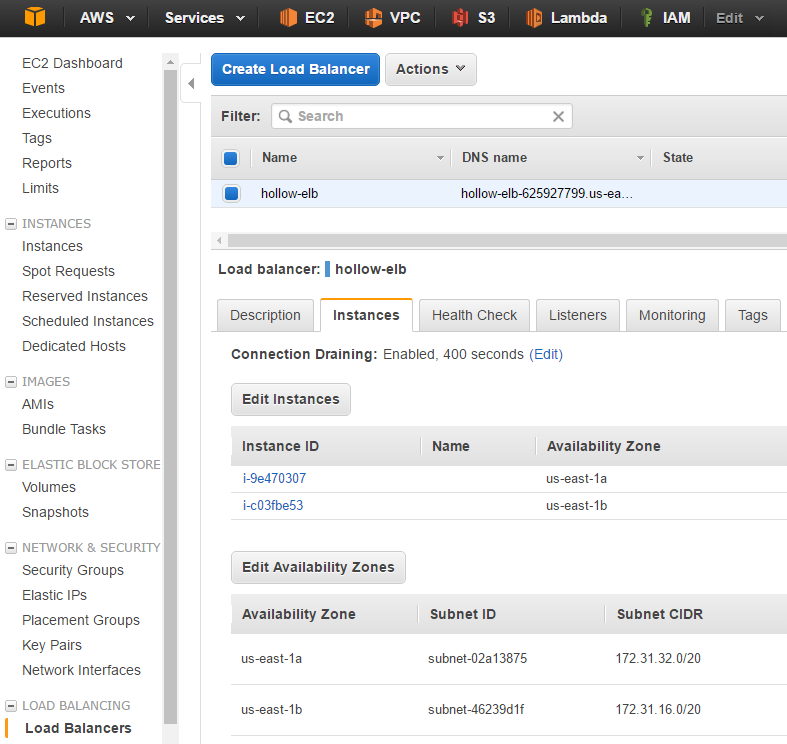Image resolution: width=787 pixels, height=744 pixels.
Task: Click the AWS cube home icon
Action: pyautogui.click(x=35, y=17)
